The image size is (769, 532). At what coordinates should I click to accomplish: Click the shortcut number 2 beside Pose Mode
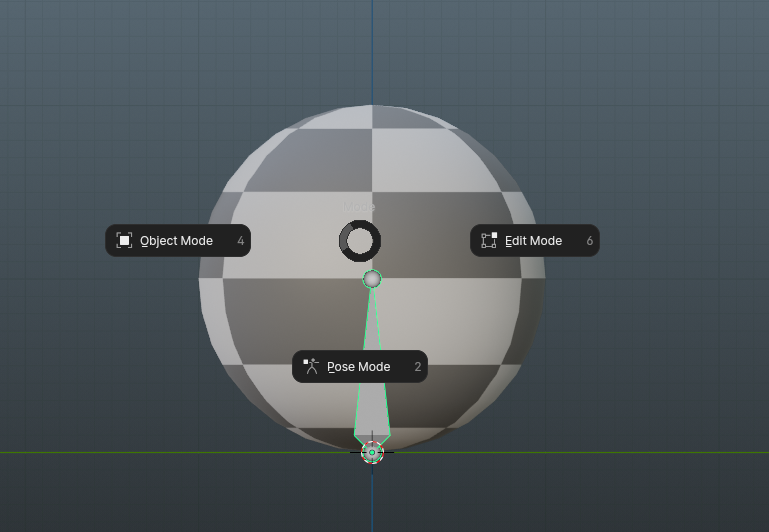(x=418, y=367)
